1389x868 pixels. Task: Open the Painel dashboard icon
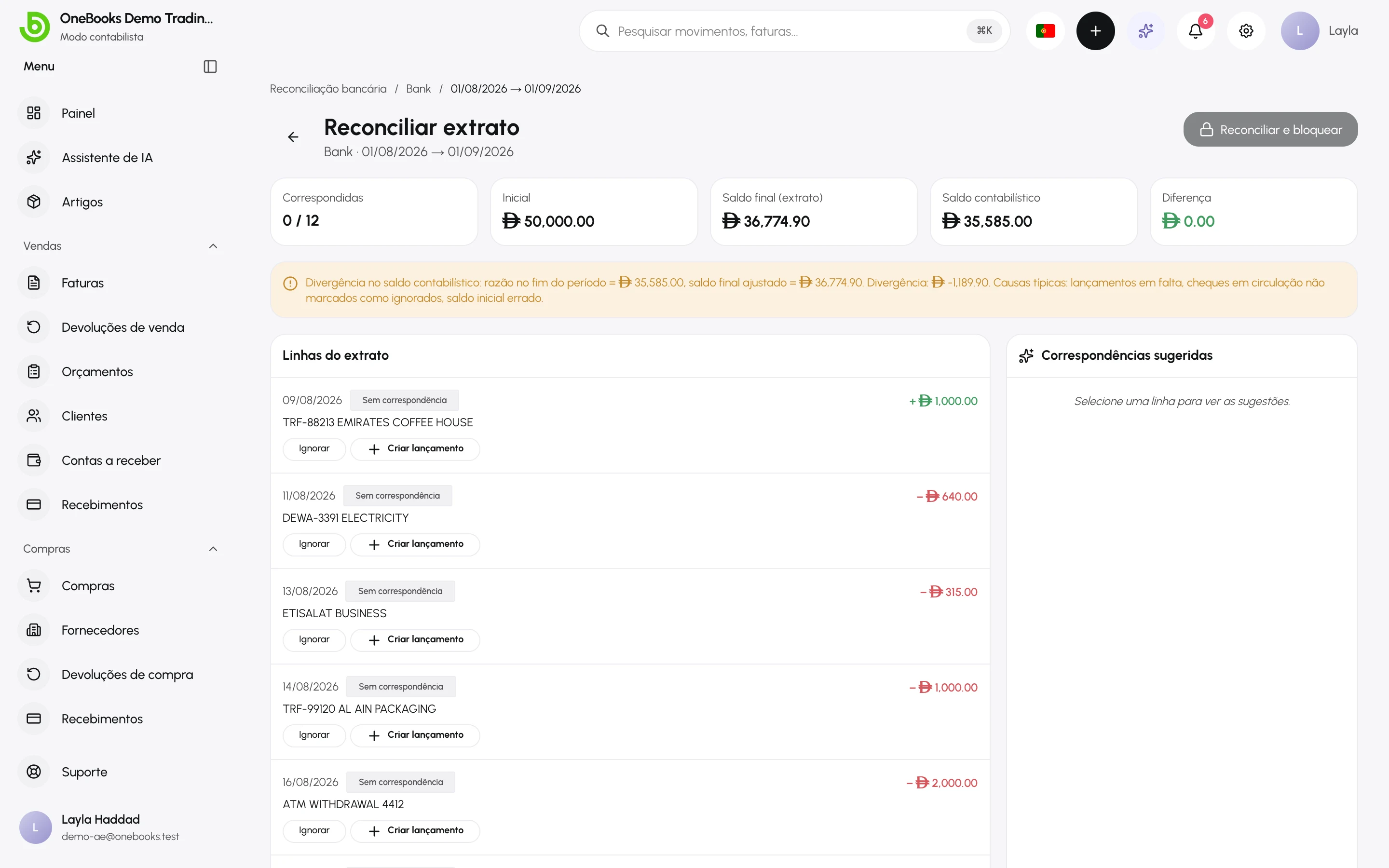pos(34,113)
